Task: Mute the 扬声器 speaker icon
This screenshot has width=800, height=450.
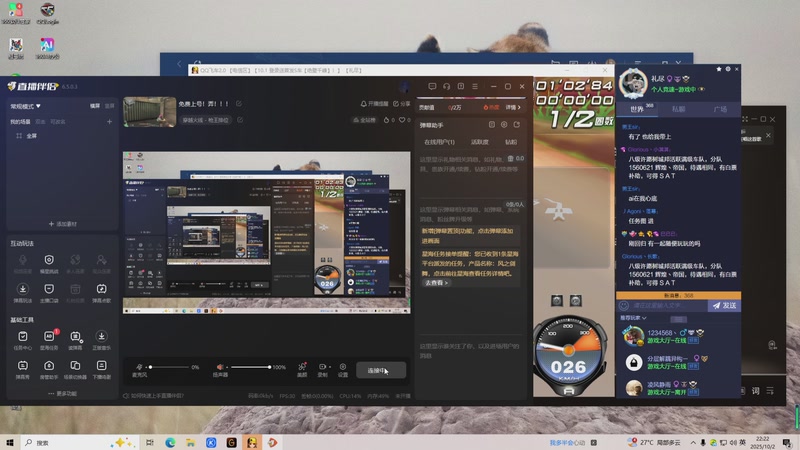Action: pos(220,367)
